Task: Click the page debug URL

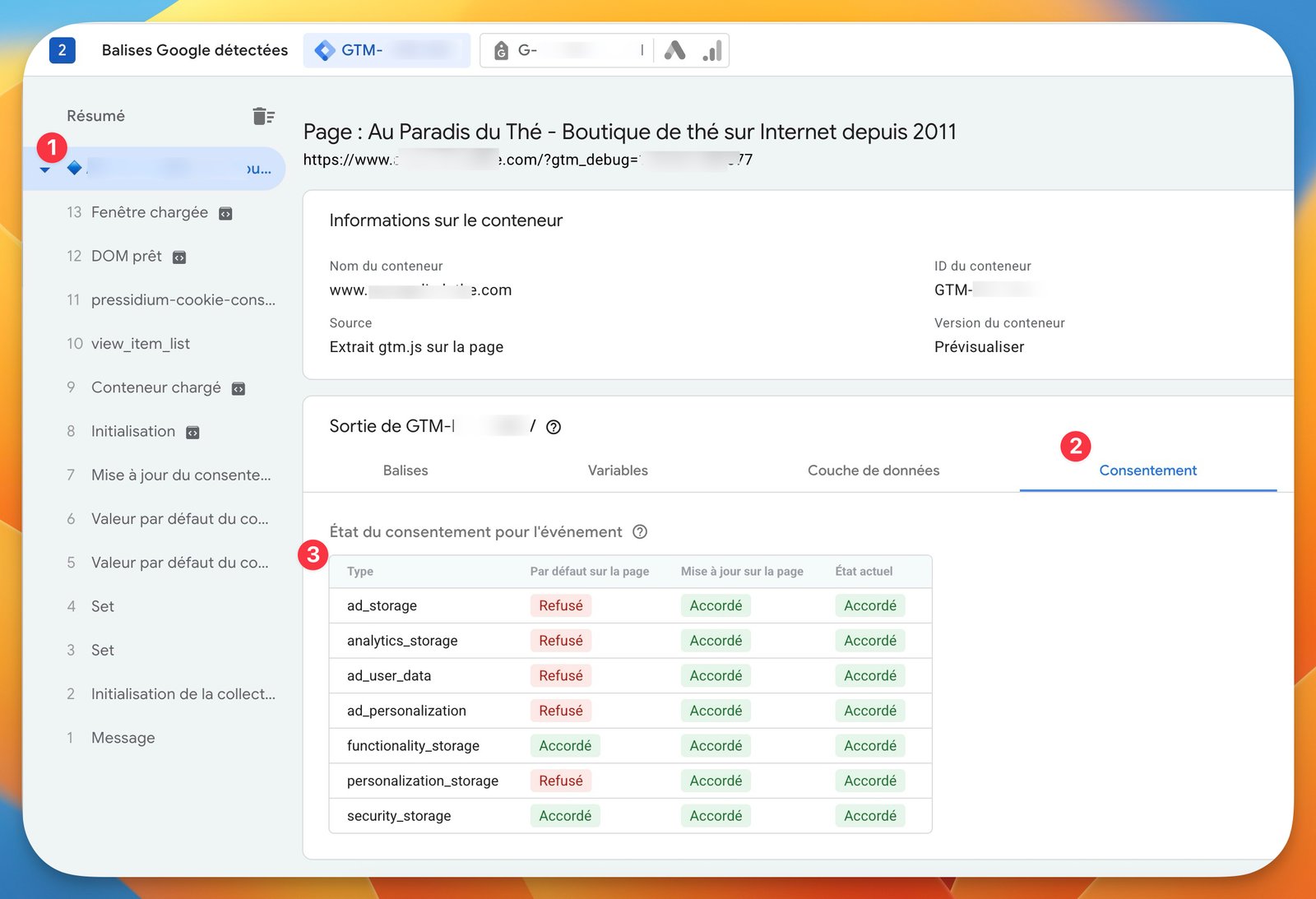Action: 527,160
